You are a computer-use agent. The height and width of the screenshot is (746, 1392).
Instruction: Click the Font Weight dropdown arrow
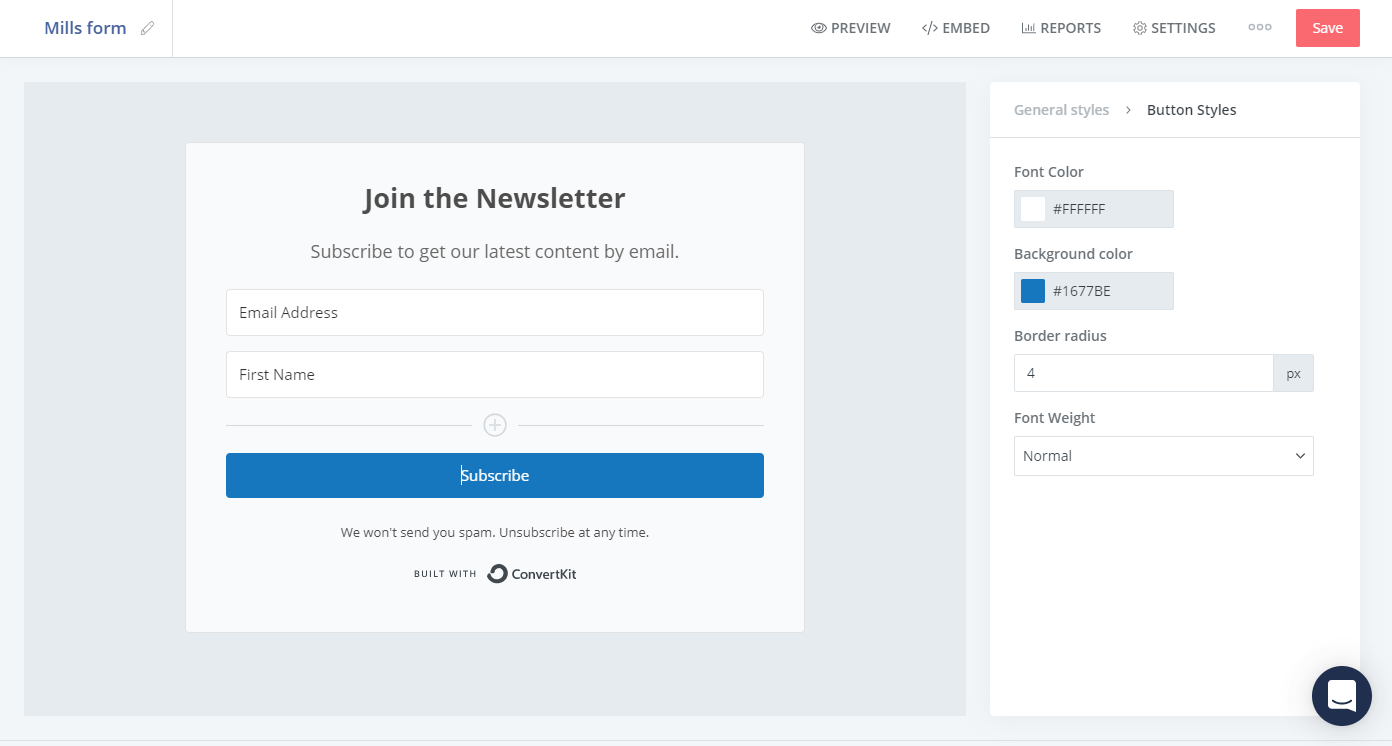click(1300, 456)
